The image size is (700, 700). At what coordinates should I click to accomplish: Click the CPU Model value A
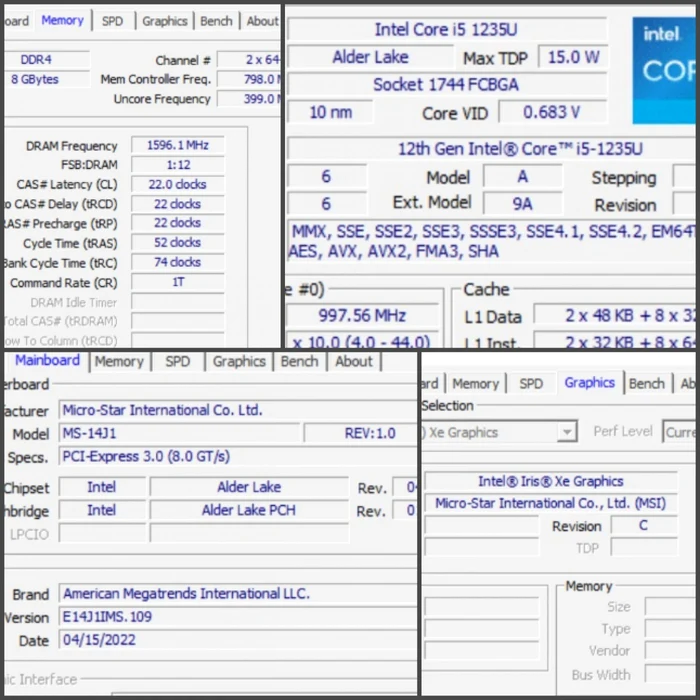523,177
